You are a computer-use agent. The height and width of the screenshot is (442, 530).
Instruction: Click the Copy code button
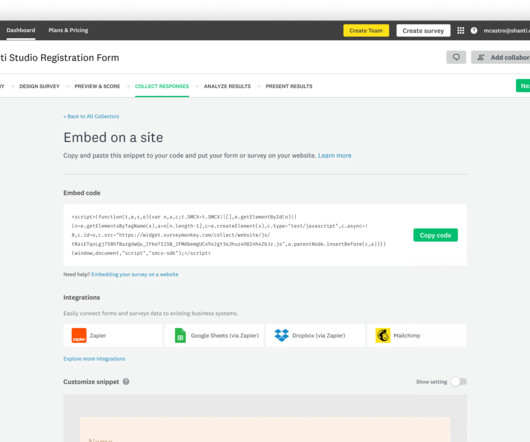435,235
